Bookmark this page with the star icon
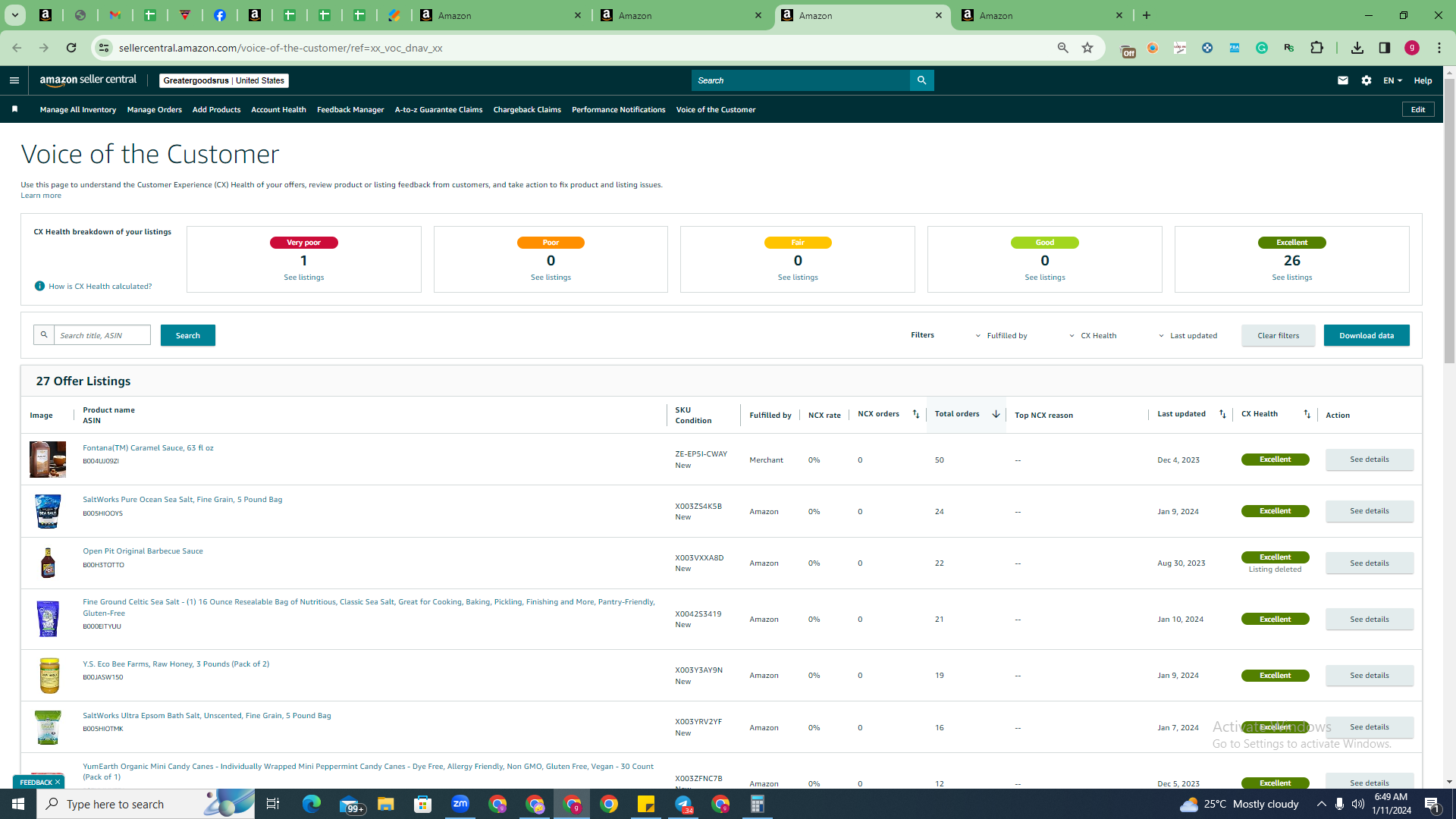Screen dimensions: 1456x819 pyautogui.click(x=1087, y=48)
